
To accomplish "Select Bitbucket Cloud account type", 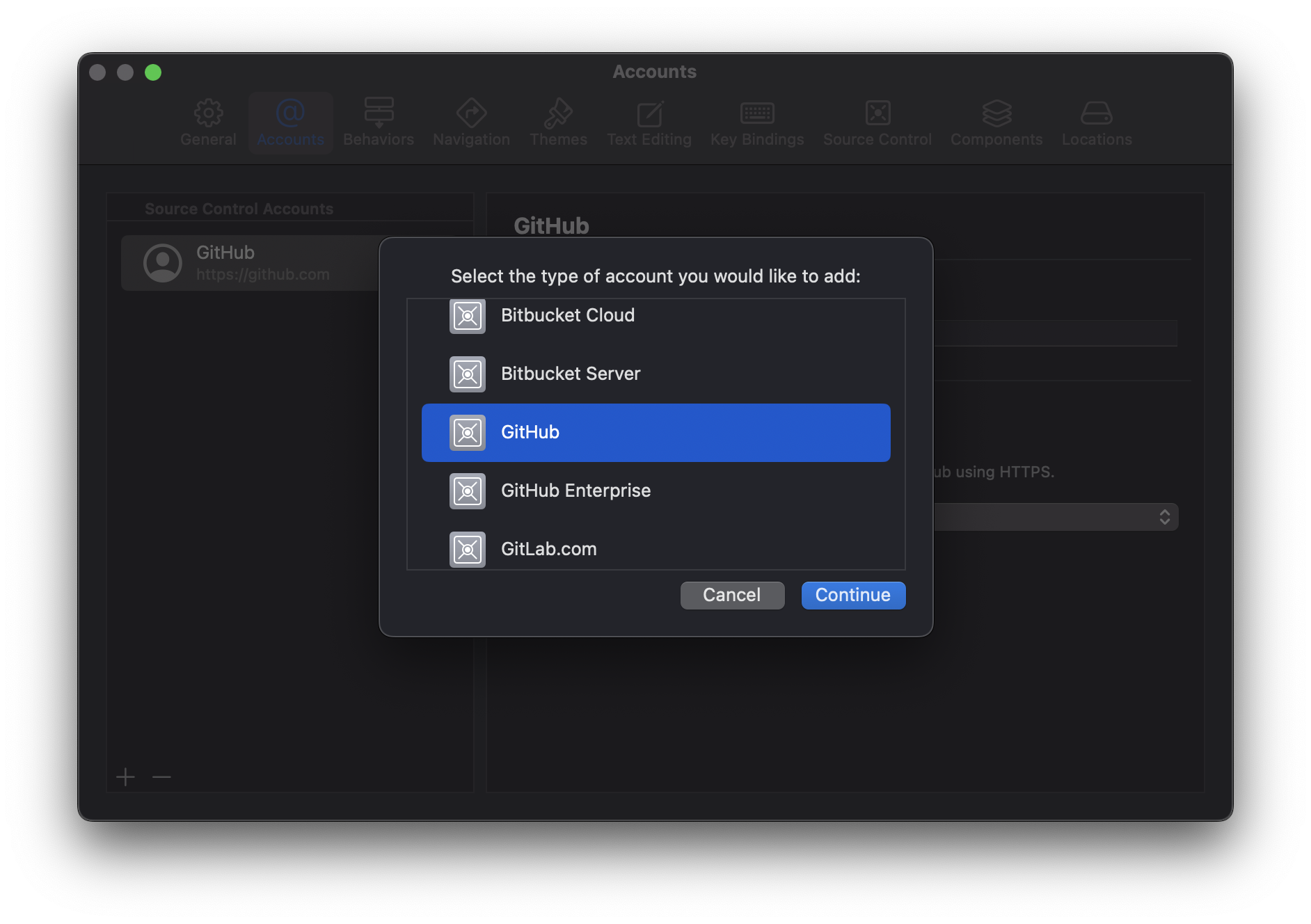I will coord(655,316).
